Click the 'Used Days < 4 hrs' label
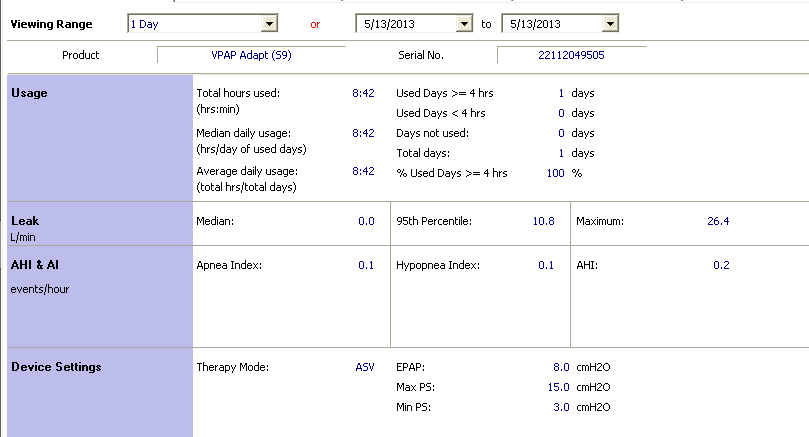Image resolution: width=809 pixels, height=437 pixels. [441, 113]
